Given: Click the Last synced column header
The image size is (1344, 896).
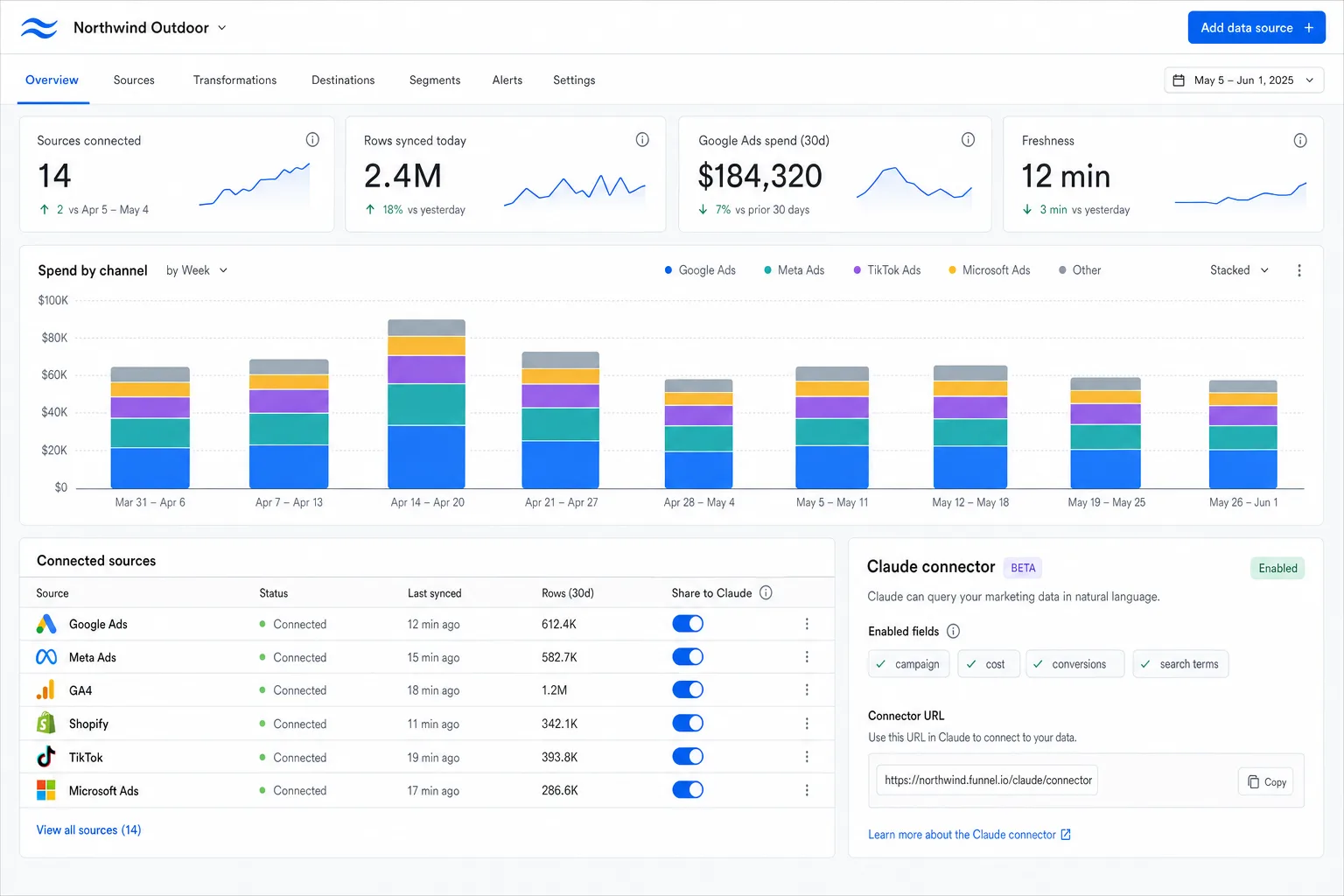Looking at the screenshot, I should [x=434, y=593].
